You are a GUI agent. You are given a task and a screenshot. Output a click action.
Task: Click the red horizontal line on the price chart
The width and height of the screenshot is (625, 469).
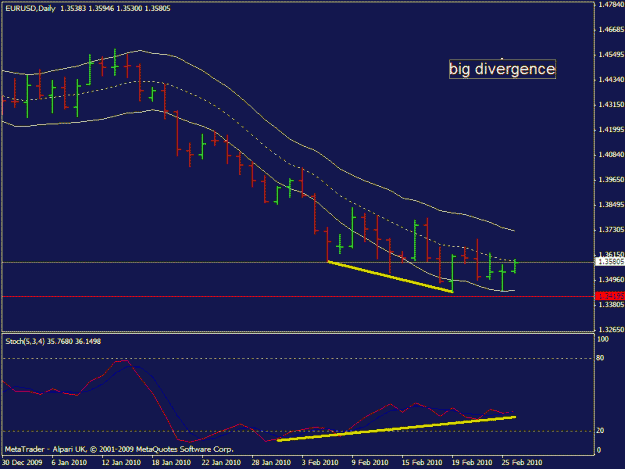point(298,296)
